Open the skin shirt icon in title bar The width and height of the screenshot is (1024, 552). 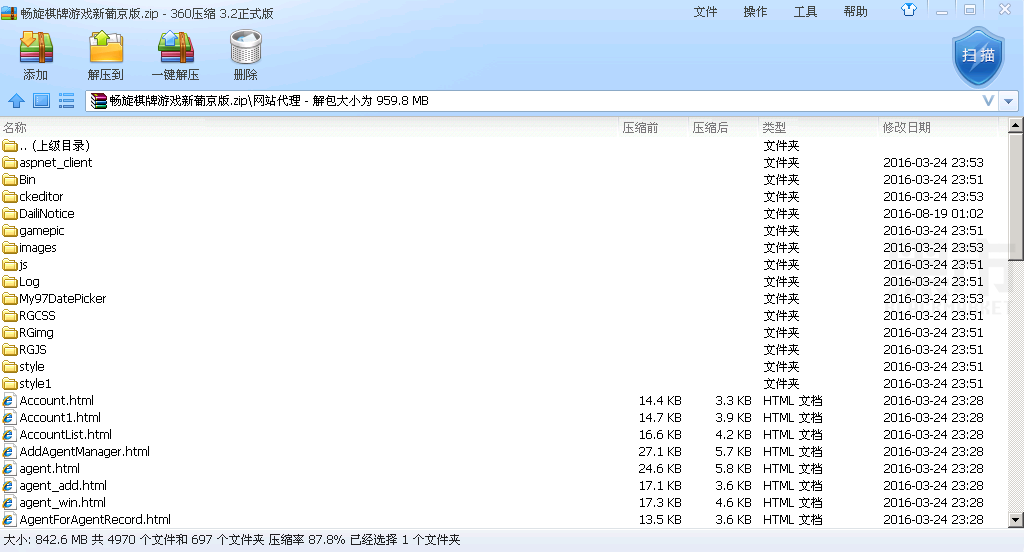[x=909, y=10]
